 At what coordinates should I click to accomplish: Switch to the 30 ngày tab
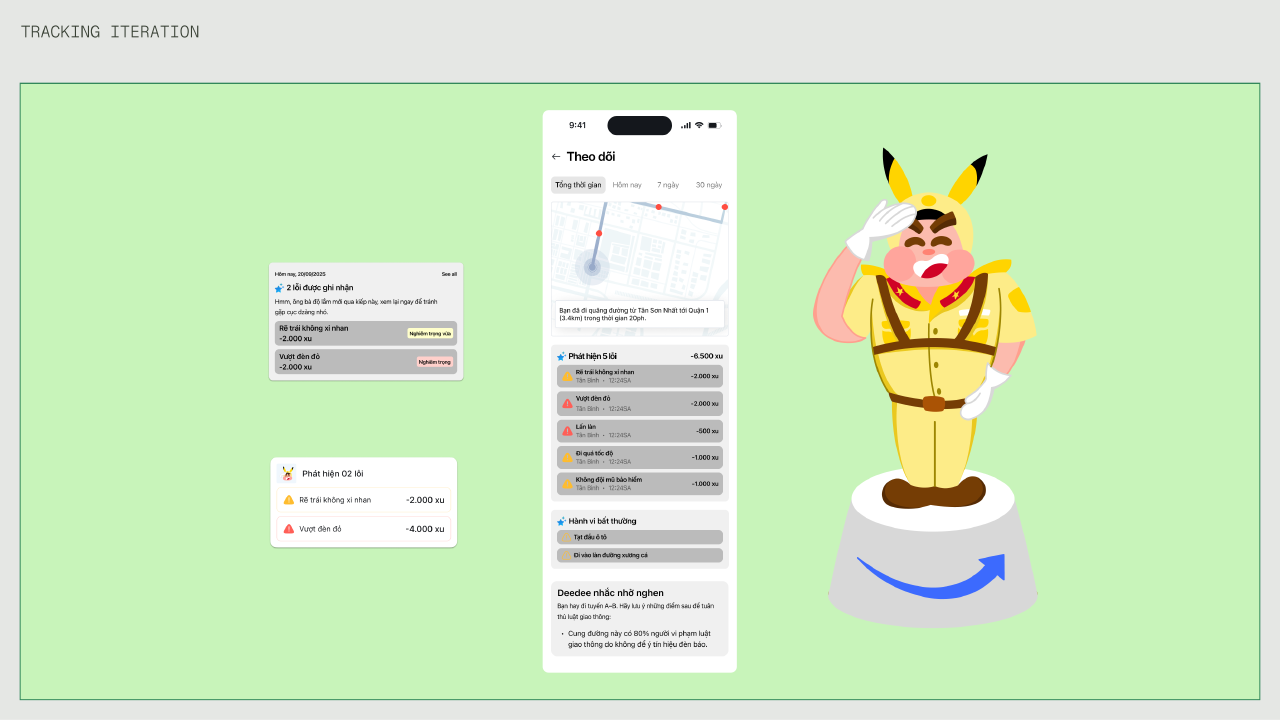point(709,185)
